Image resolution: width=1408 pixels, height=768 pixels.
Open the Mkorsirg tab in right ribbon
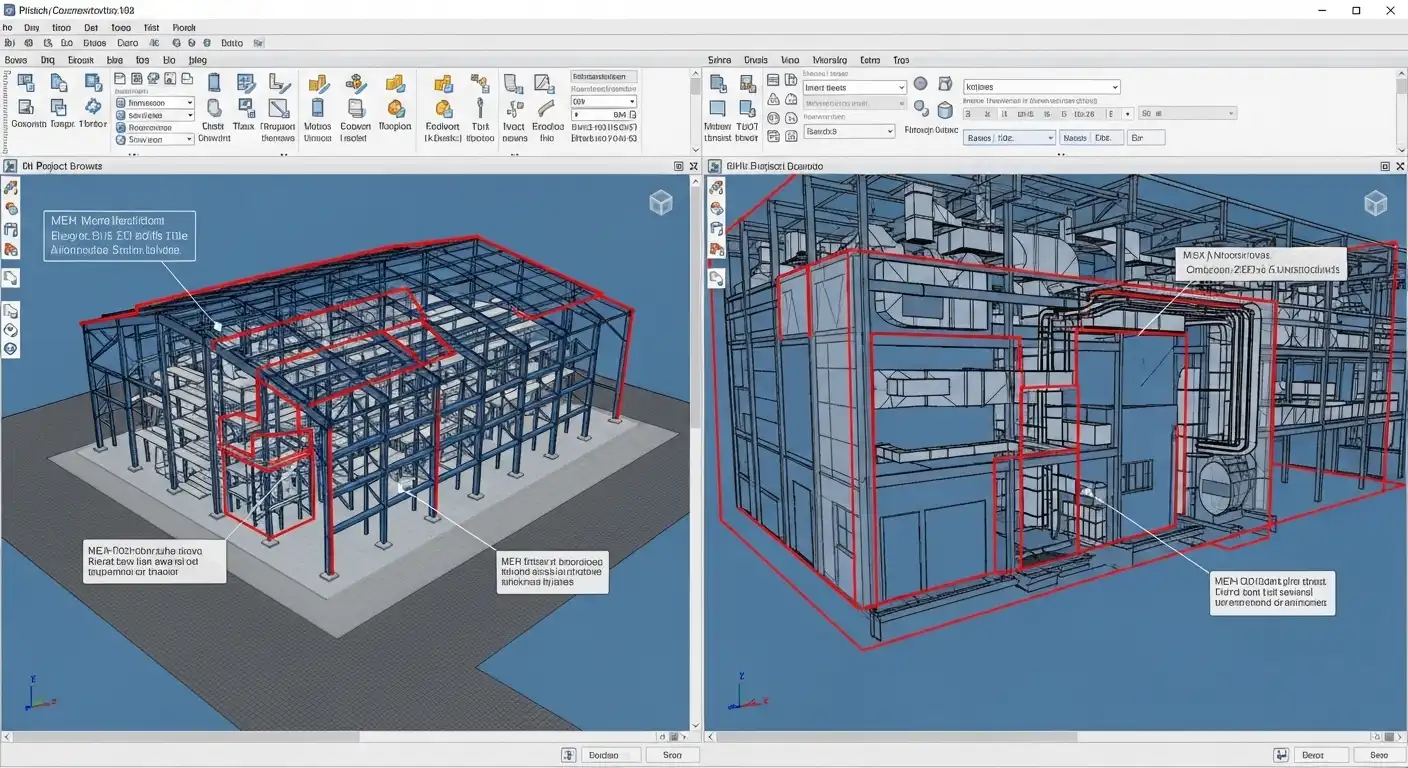[x=829, y=60]
